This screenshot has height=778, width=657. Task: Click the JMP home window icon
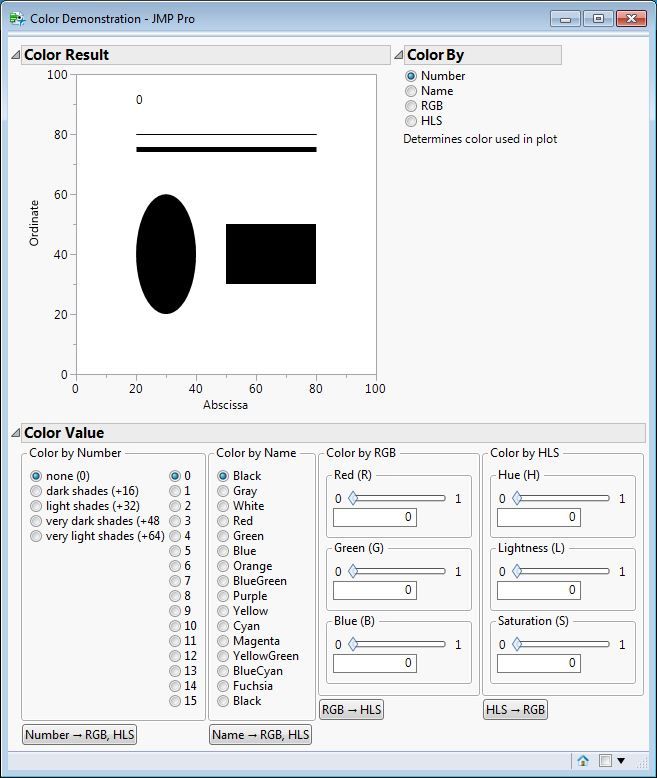(x=583, y=760)
